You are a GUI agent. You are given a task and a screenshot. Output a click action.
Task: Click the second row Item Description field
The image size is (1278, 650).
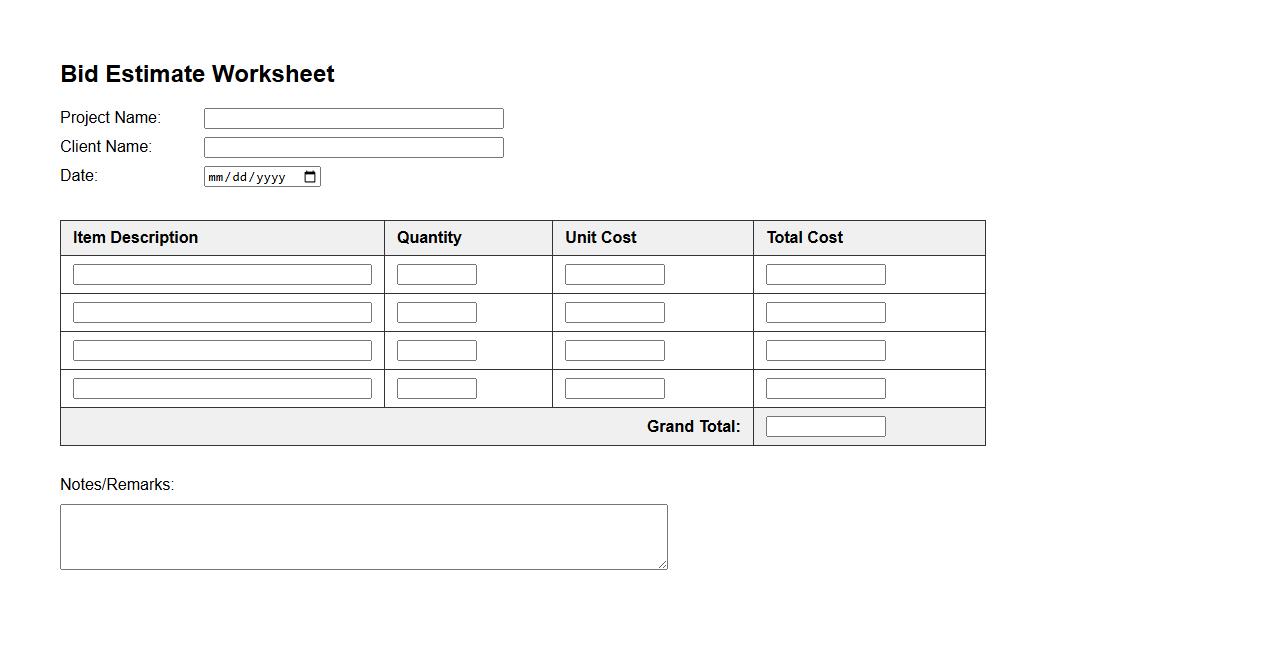point(222,312)
